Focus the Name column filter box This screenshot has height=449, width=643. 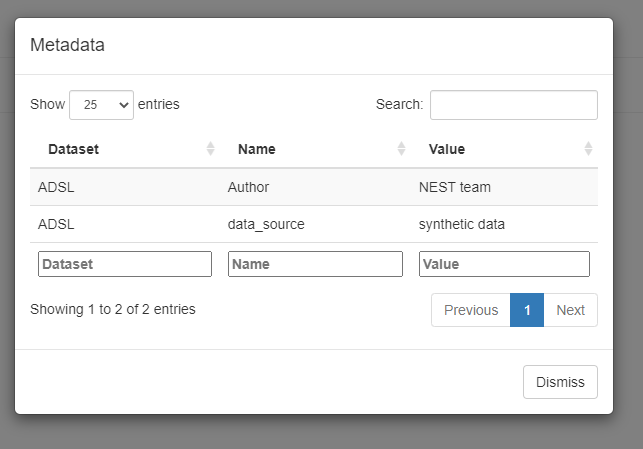click(x=315, y=264)
